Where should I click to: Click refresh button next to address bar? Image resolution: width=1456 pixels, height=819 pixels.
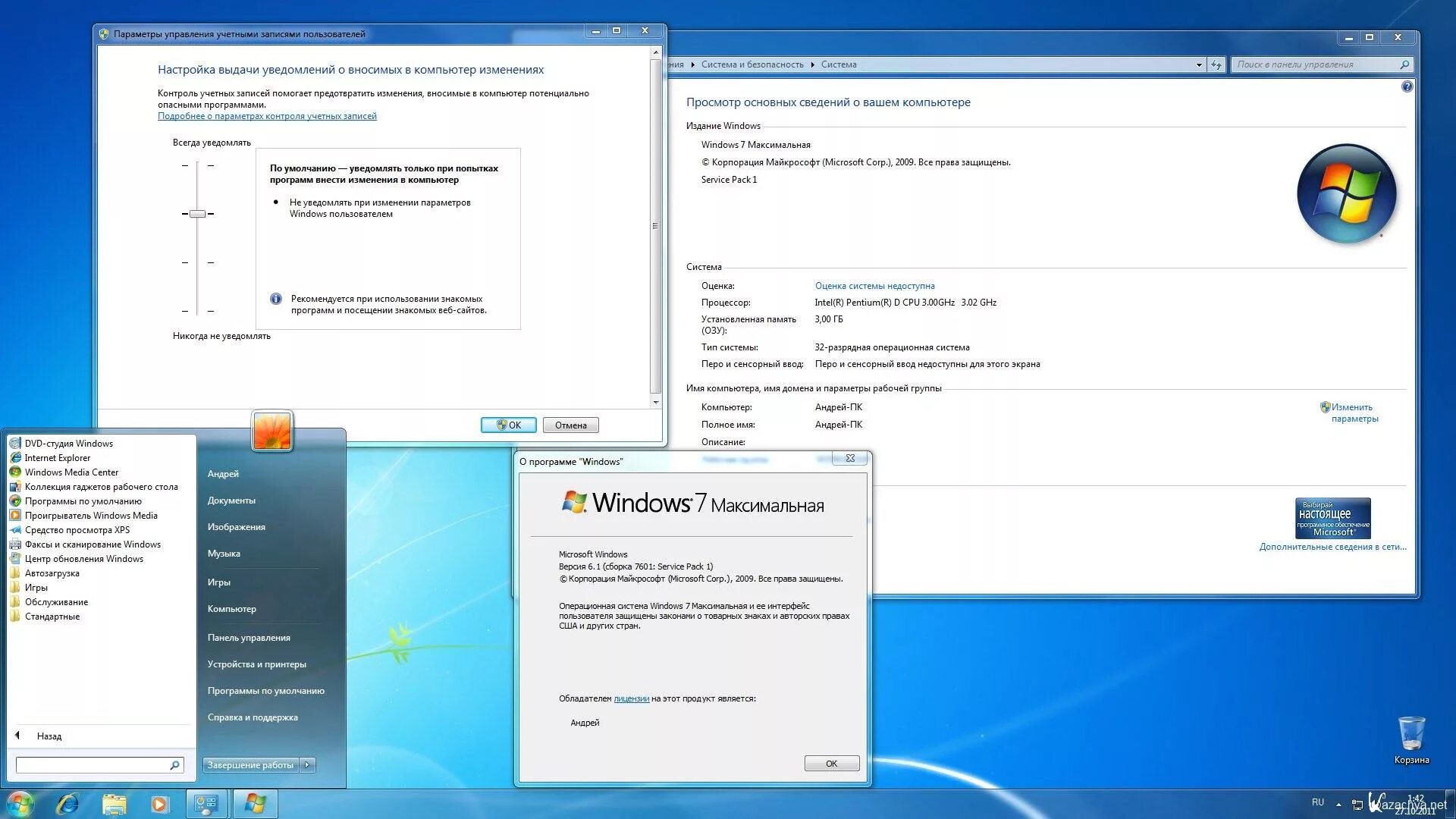point(1216,64)
